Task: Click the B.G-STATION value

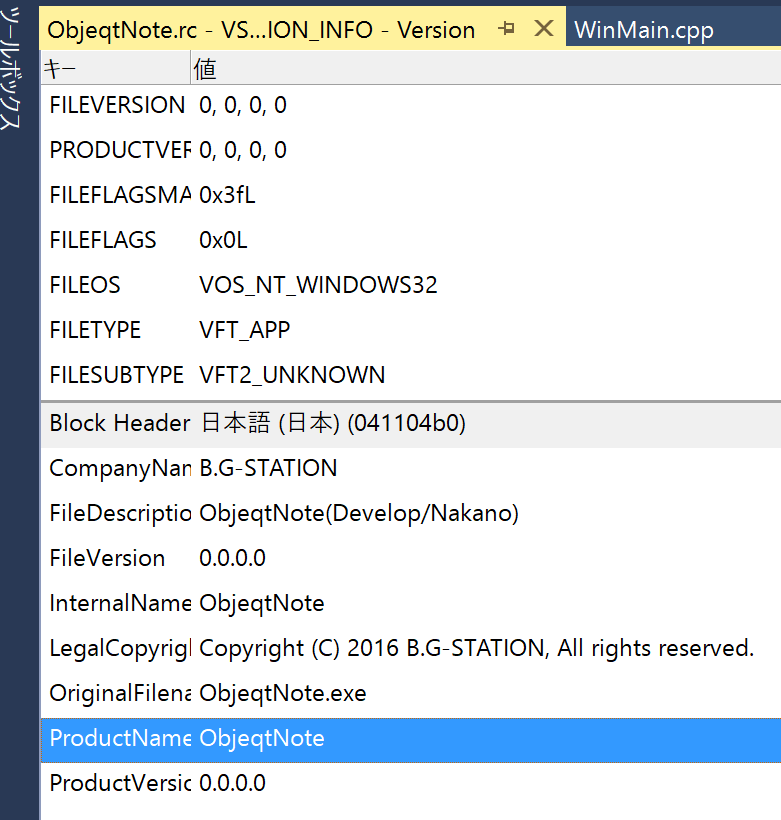Action: [268, 468]
